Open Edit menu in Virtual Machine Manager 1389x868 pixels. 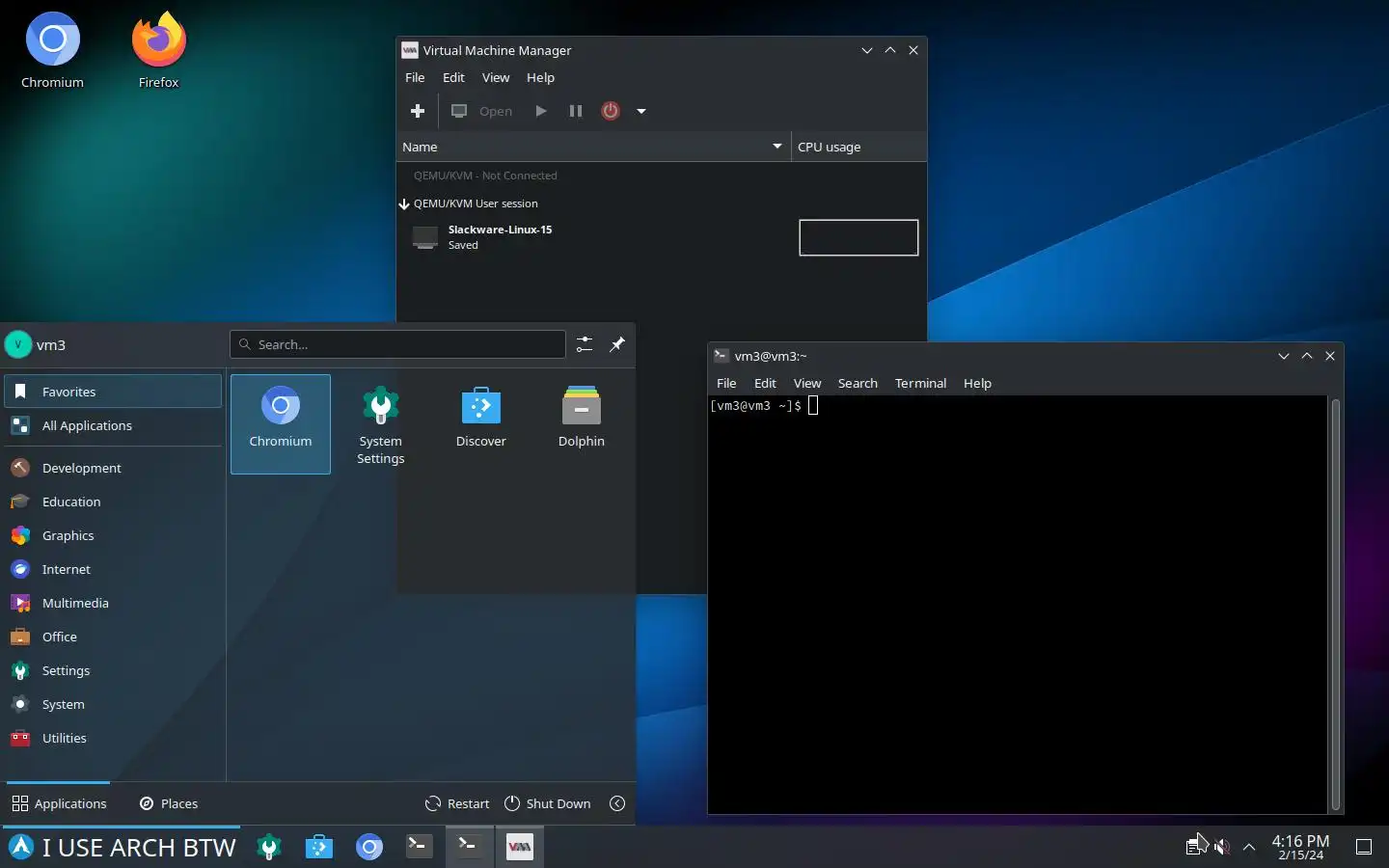point(453,77)
